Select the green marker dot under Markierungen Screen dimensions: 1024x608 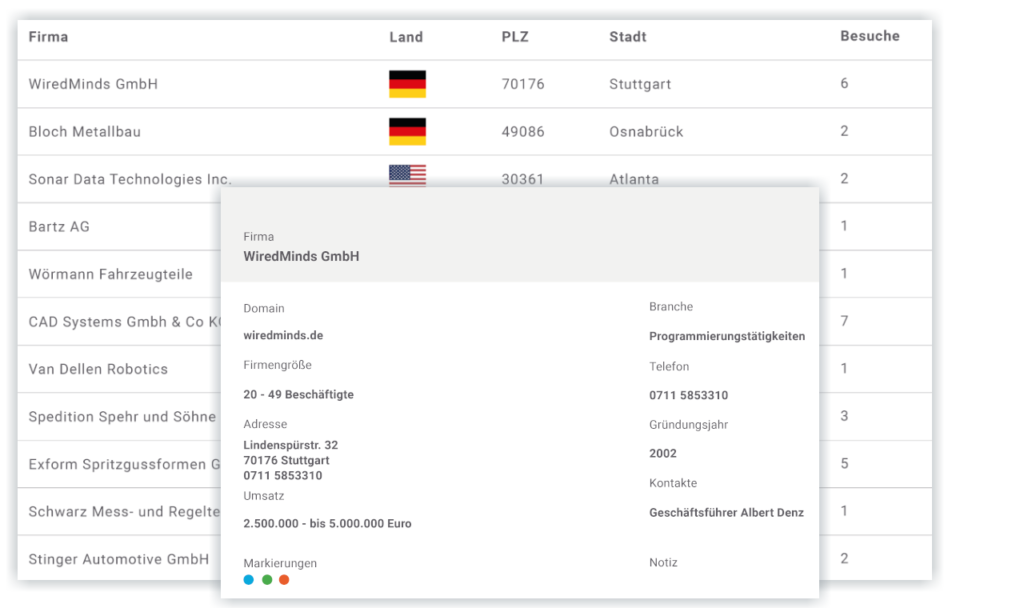coord(267,580)
